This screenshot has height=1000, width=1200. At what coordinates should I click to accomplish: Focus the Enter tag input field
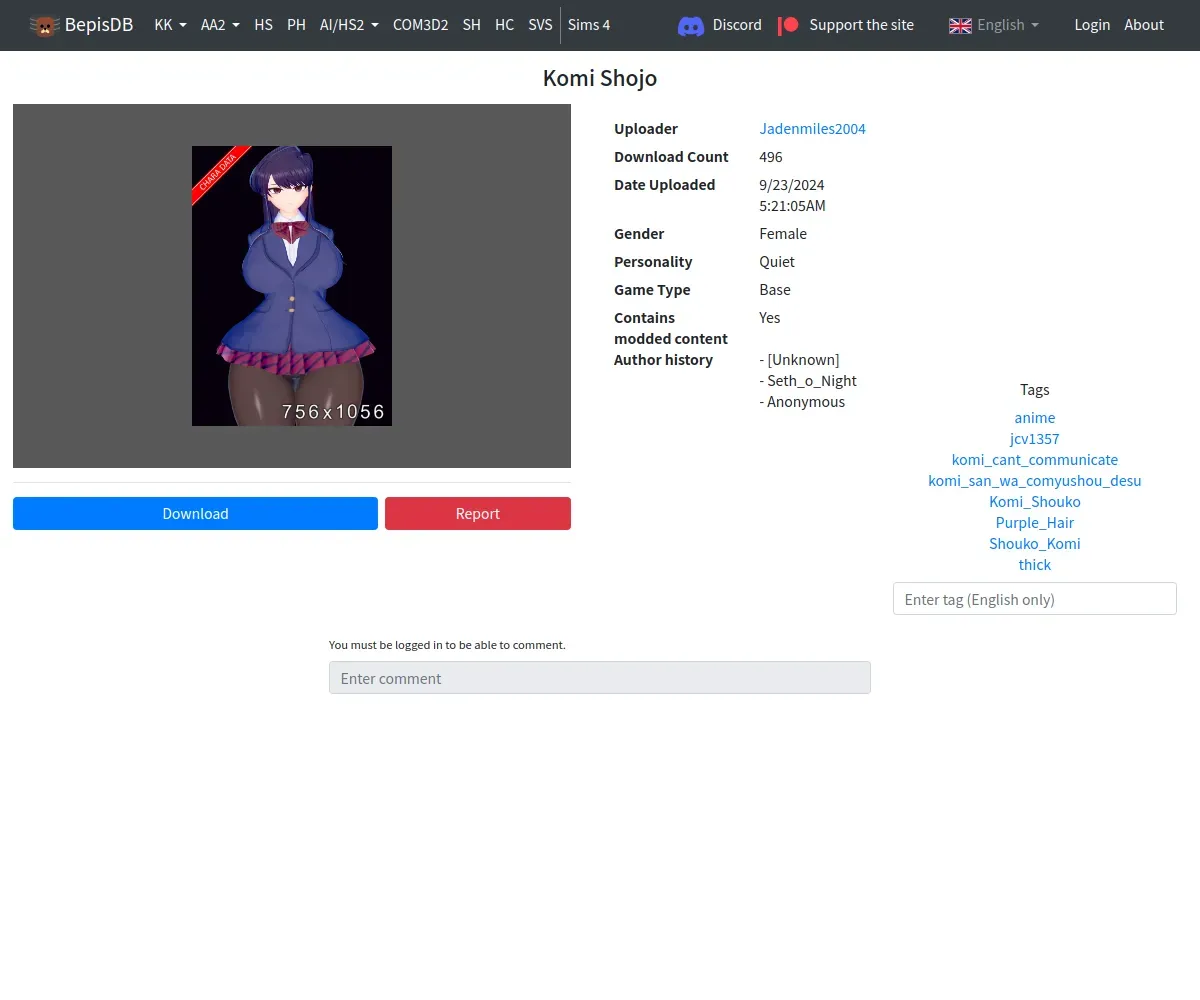pyautogui.click(x=1035, y=599)
